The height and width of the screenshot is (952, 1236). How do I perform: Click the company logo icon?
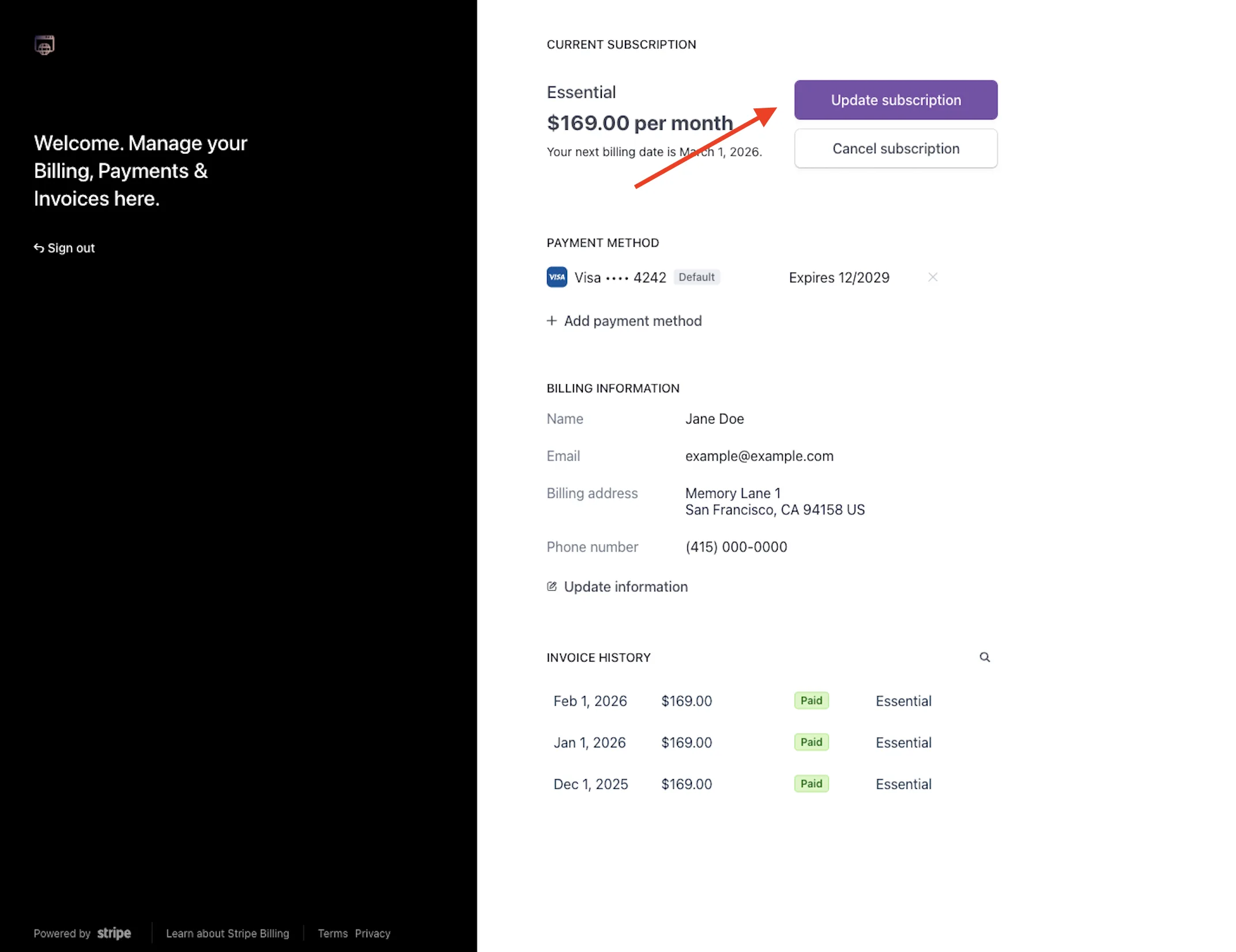tap(44, 45)
